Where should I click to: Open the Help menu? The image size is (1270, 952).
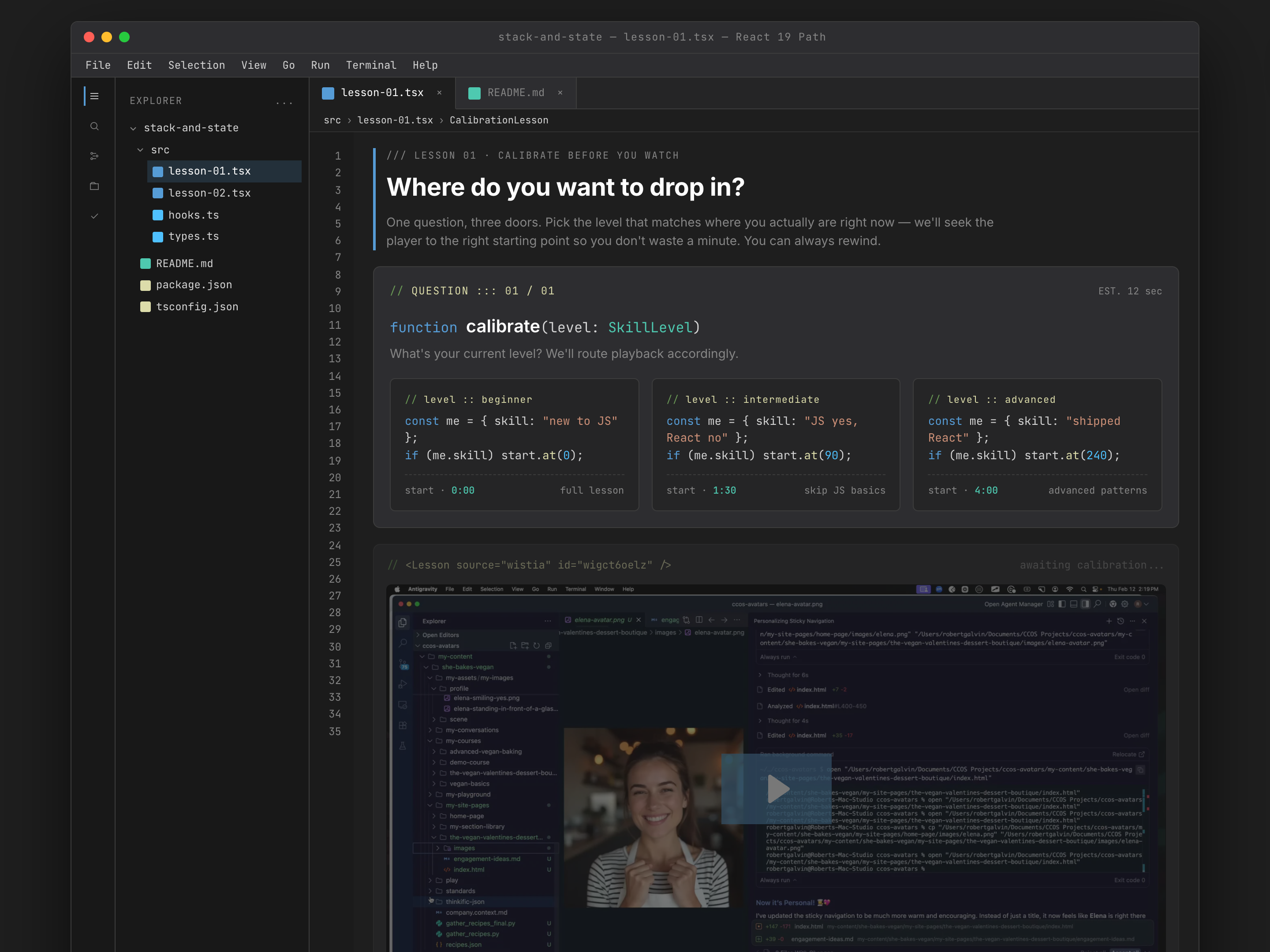click(x=425, y=65)
